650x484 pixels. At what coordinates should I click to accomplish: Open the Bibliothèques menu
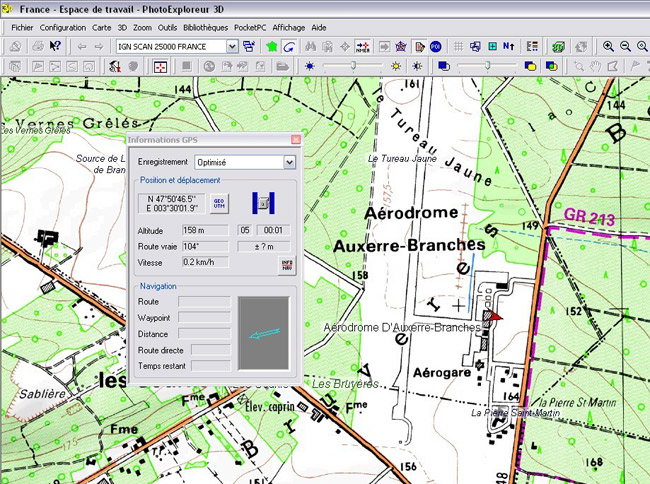[x=206, y=28]
